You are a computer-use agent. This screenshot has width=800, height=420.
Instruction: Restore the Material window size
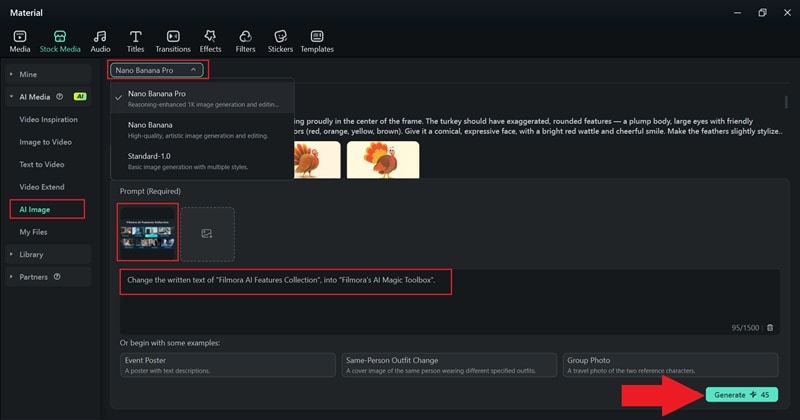click(x=762, y=13)
